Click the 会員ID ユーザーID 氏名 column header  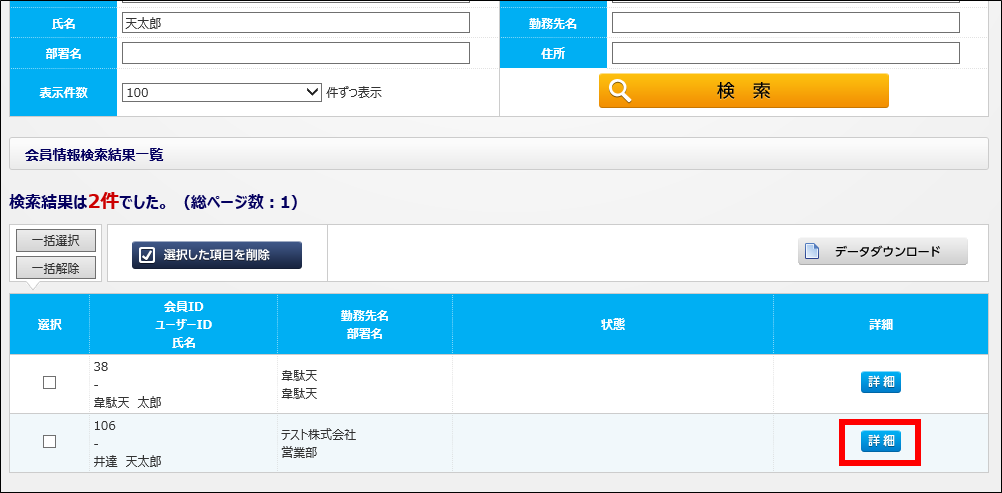pos(183,324)
